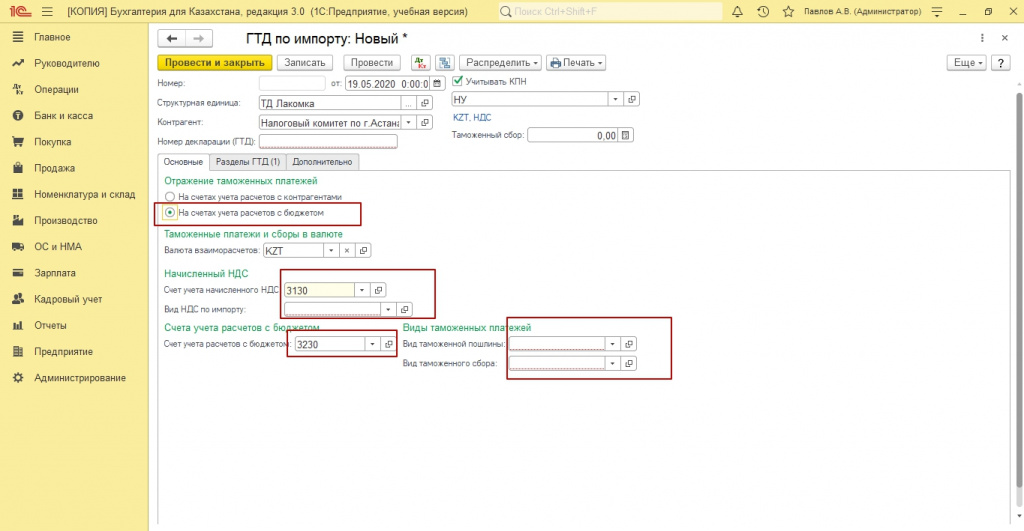The image size is (1024, 531).
Task: Open notifications bell icon
Action: pos(737,12)
